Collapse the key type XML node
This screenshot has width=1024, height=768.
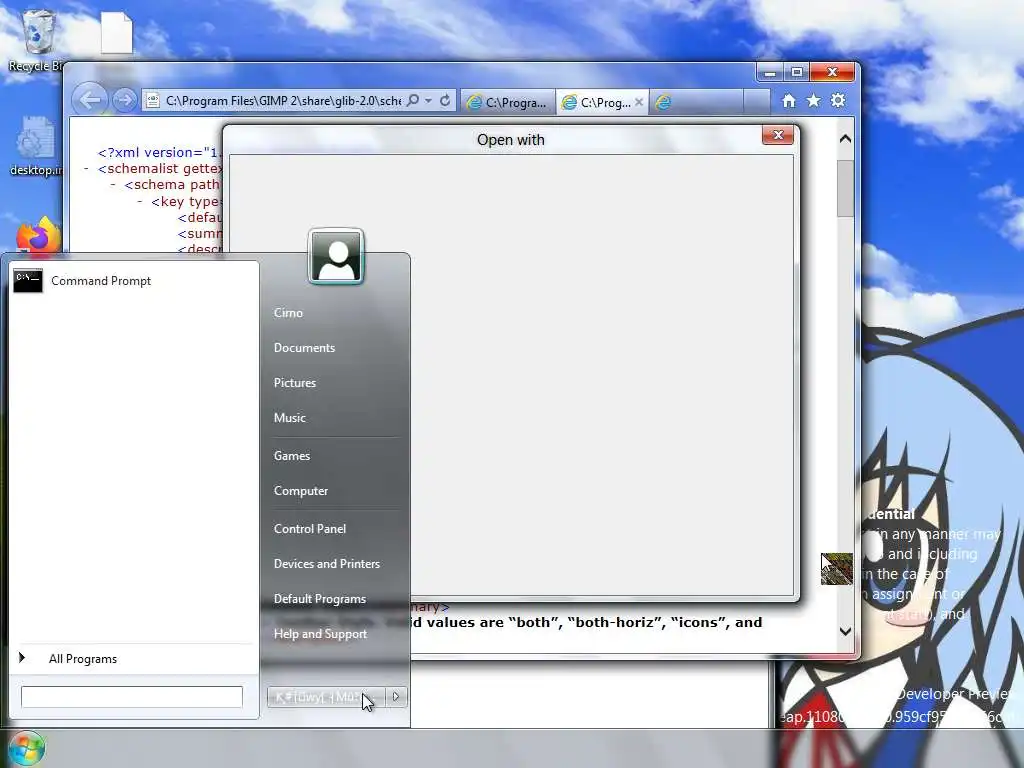[x=140, y=201]
